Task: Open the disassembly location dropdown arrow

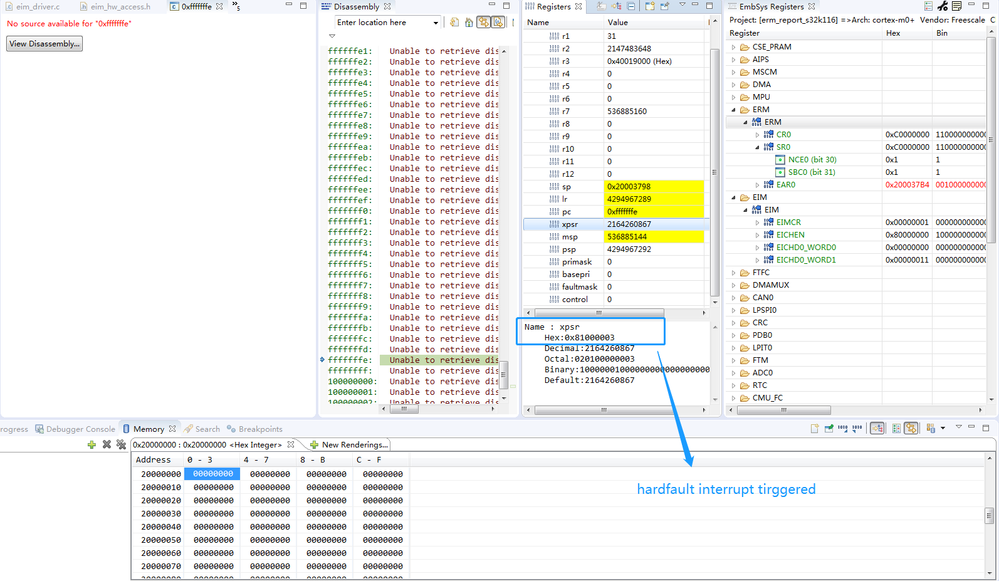Action: click(436, 22)
